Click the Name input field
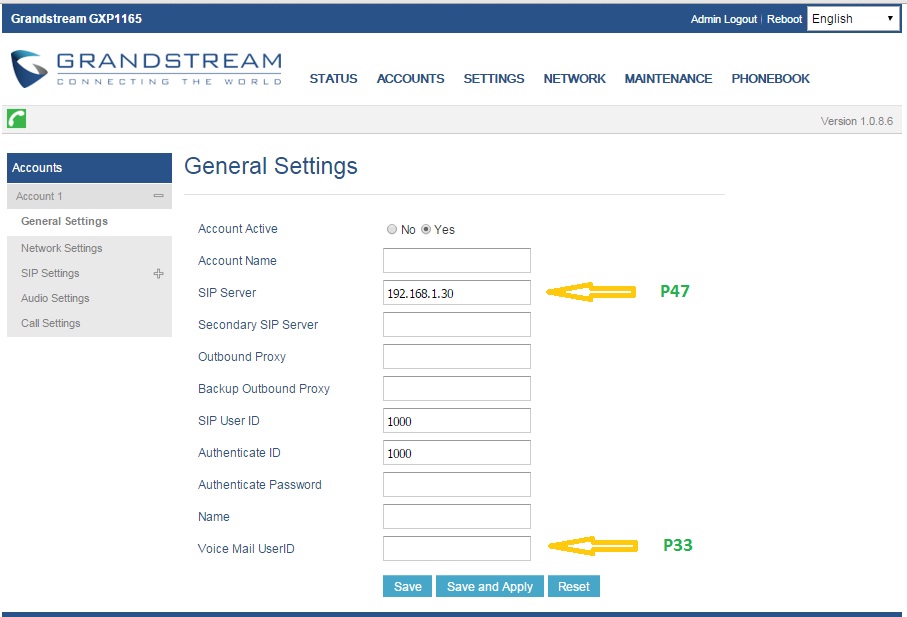Screen dimensions: 907x617 (x=456, y=516)
